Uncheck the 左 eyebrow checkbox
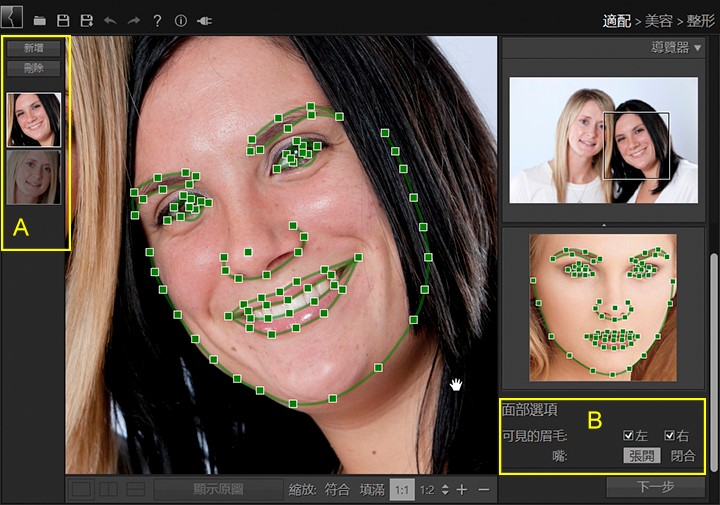Image resolution: width=720 pixels, height=505 pixels. point(628,436)
